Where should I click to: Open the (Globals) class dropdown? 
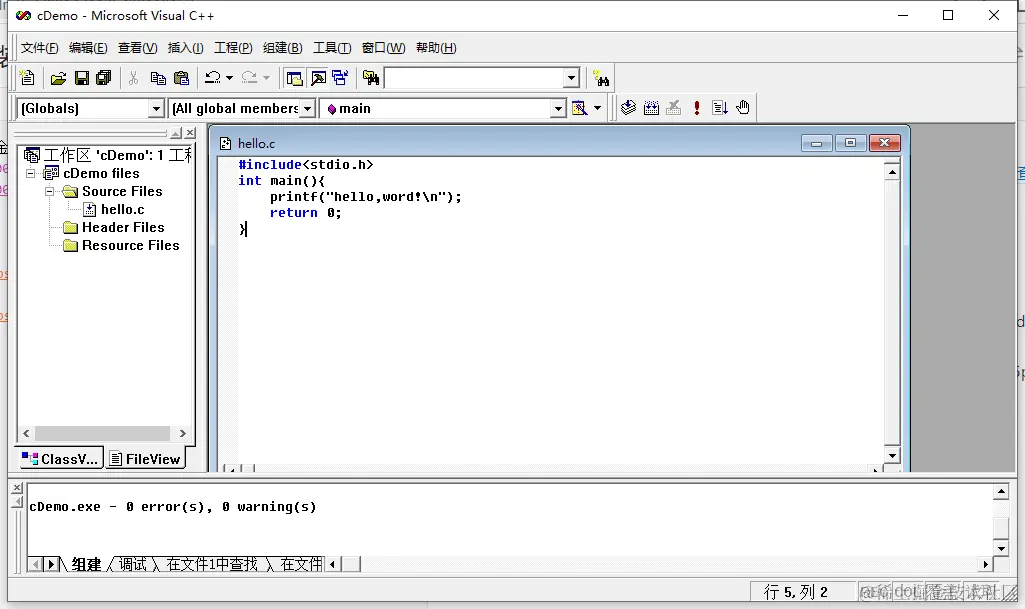[156, 108]
